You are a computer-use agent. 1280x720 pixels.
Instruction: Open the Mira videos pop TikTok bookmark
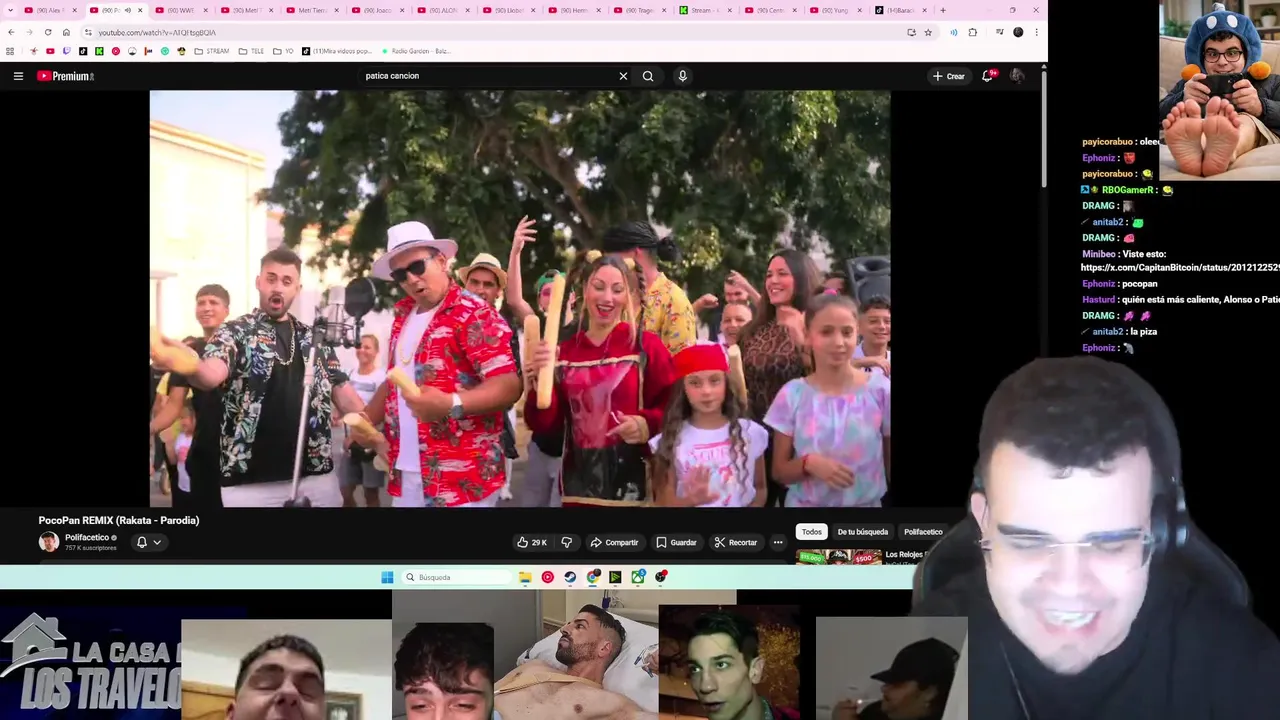pyautogui.click(x=337, y=51)
